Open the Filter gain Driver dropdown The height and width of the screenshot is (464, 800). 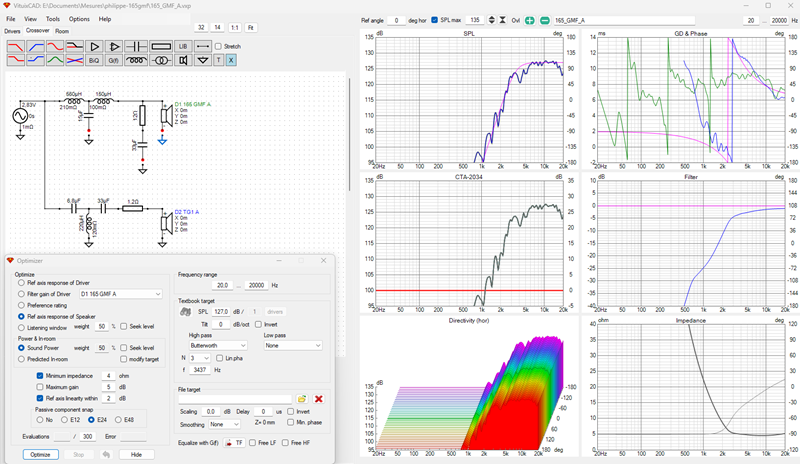point(120,294)
